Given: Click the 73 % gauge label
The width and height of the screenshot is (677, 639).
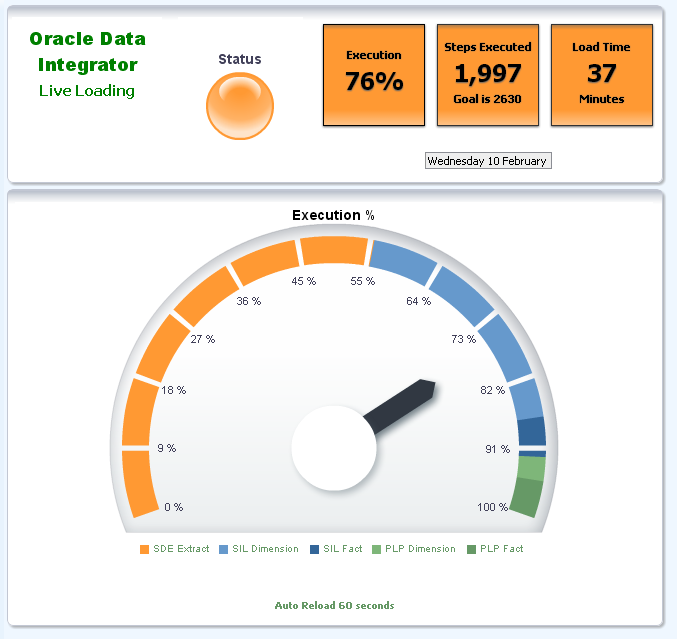Looking at the screenshot, I should click(x=464, y=339).
